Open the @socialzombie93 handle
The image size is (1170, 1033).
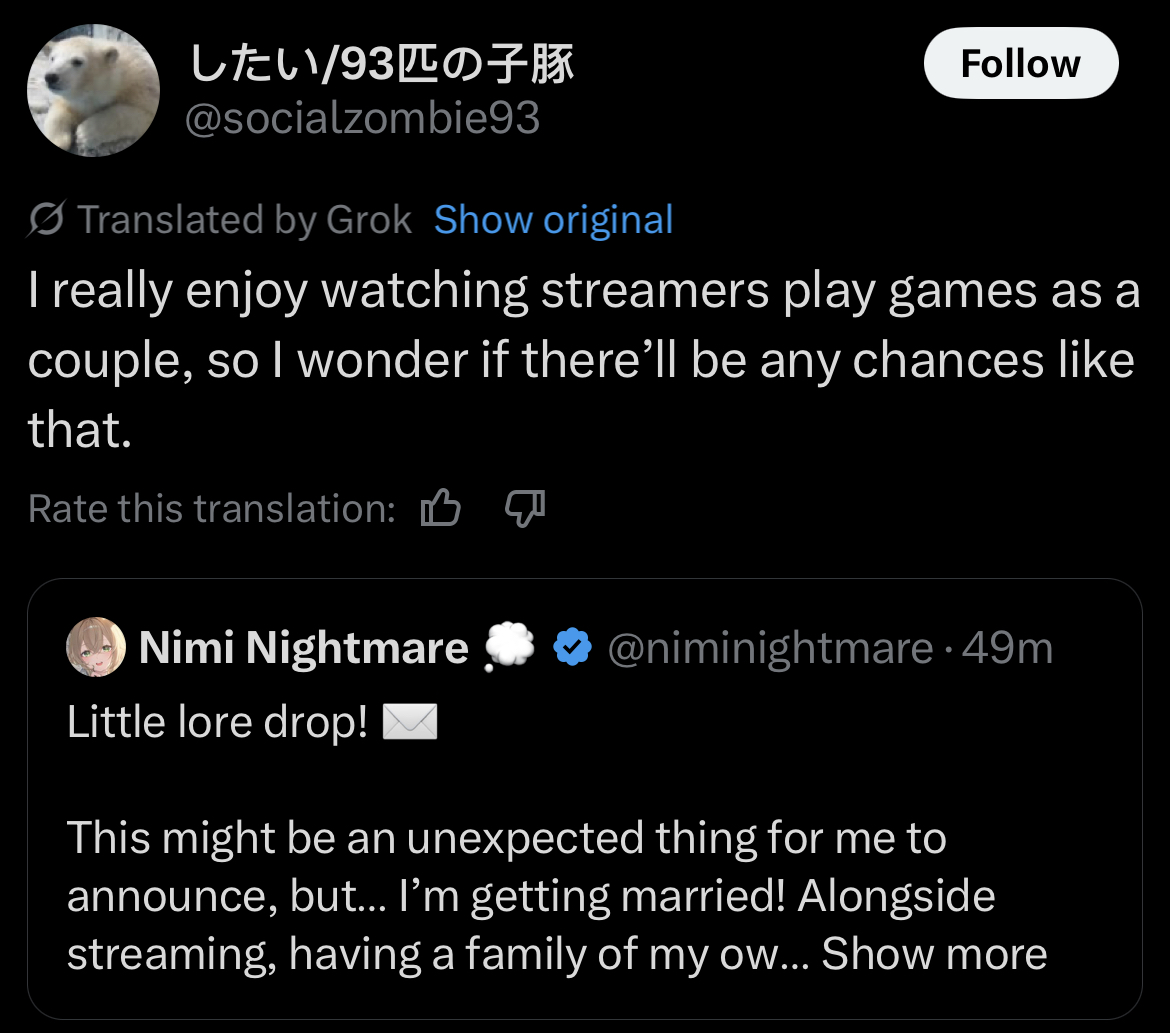coord(363,119)
